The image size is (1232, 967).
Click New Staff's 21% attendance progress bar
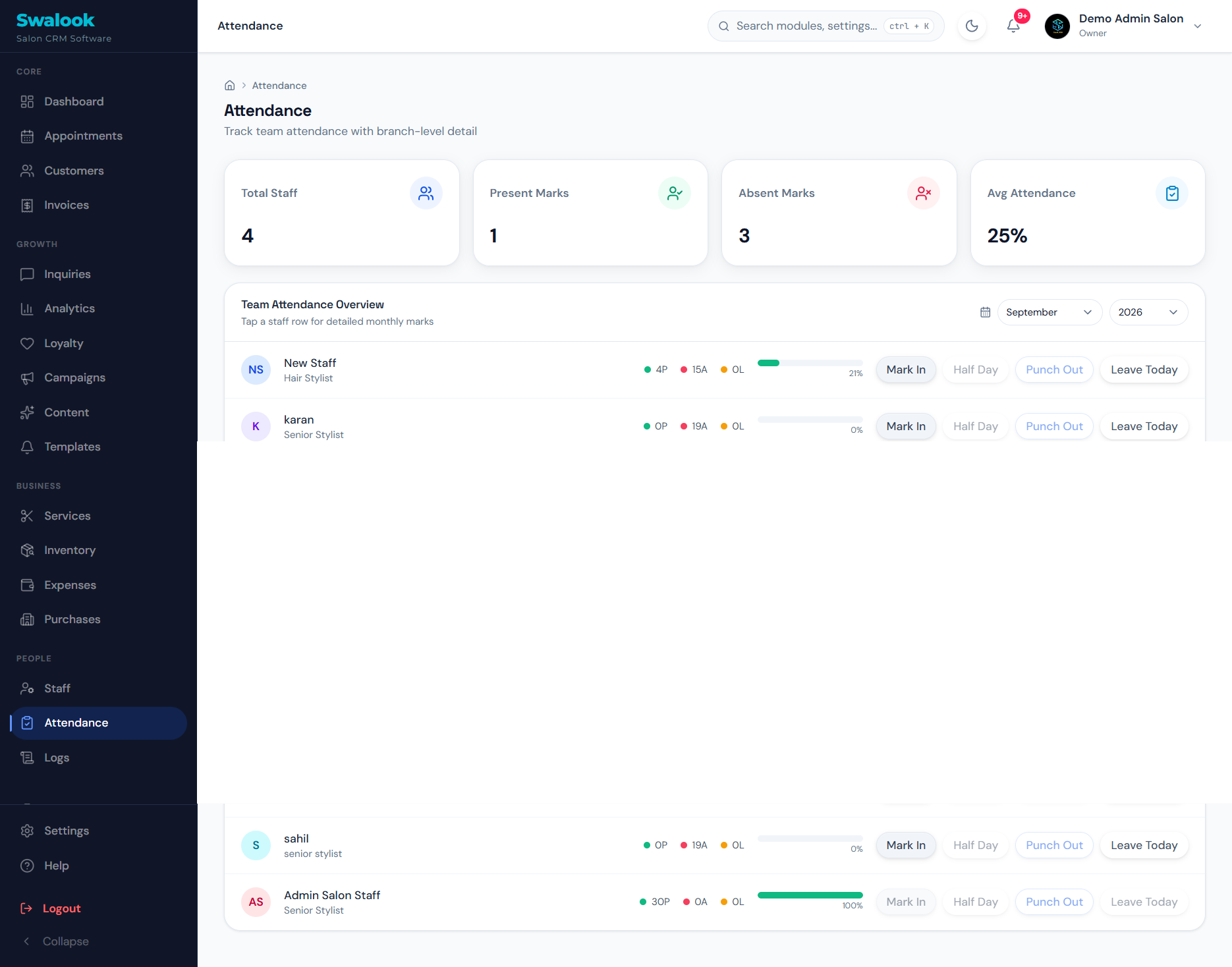(810, 363)
